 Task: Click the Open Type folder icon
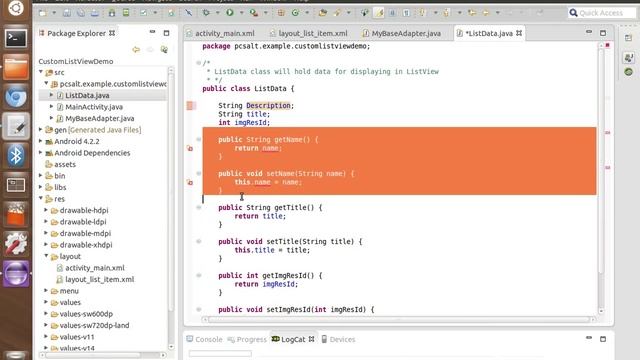click(323, 13)
